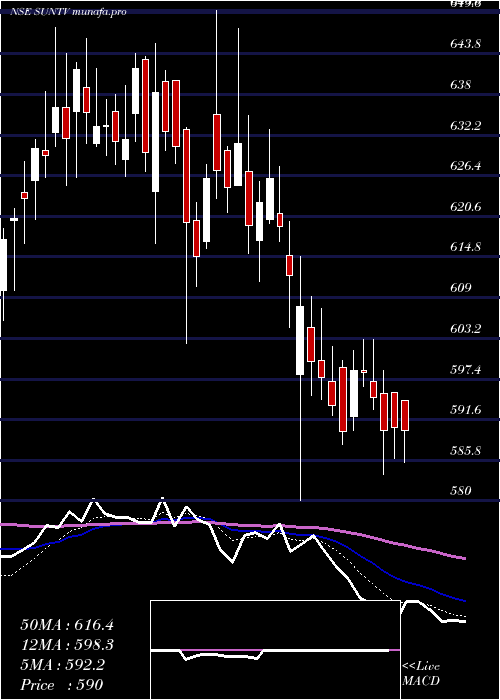Select the 620.6 price axis label
Viewport: 500px width, 700px height.
click(466, 207)
